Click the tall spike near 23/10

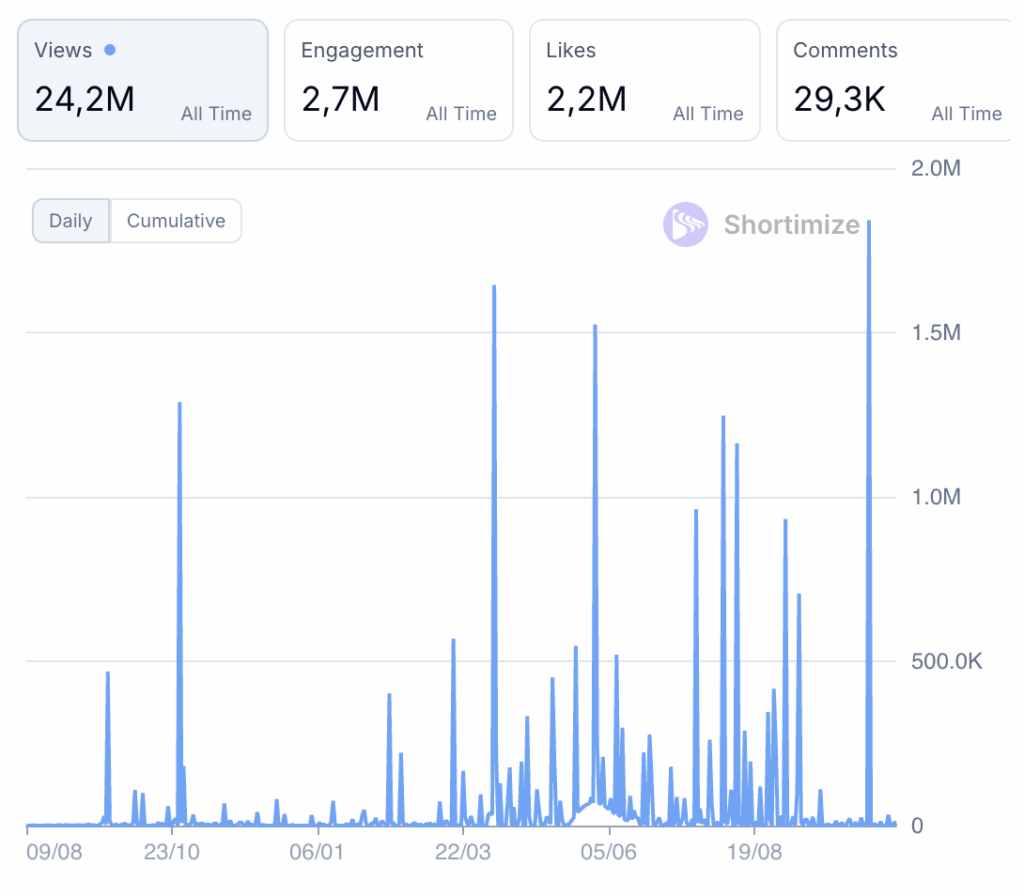pyautogui.click(x=179, y=405)
